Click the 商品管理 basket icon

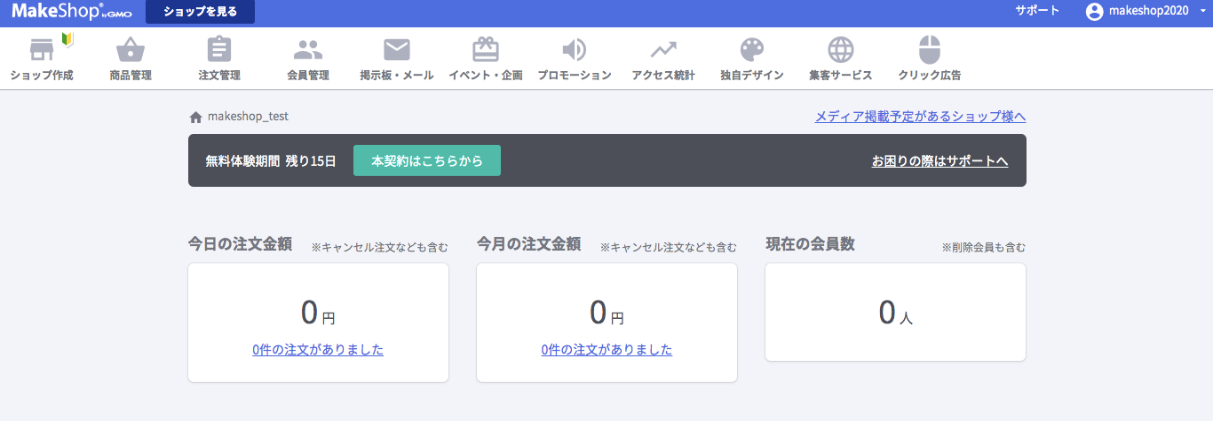(131, 50)
